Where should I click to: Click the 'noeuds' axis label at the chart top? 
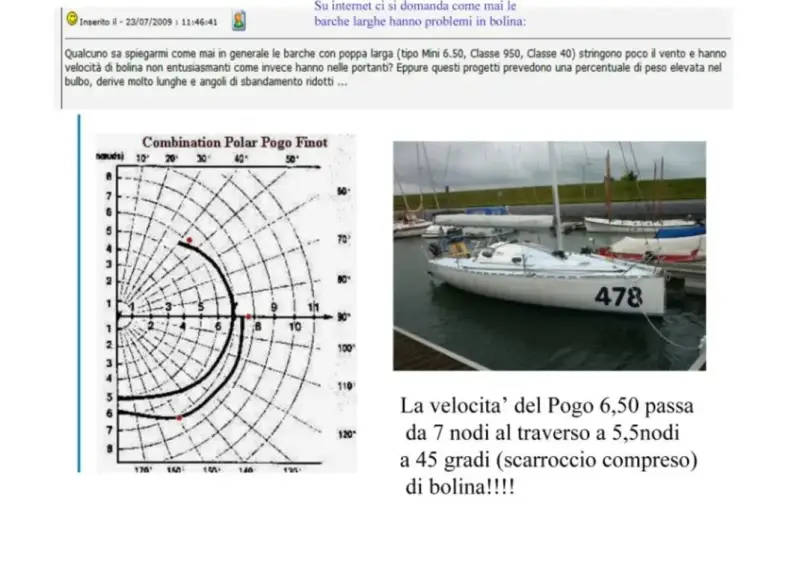click(x=109, y=156)
